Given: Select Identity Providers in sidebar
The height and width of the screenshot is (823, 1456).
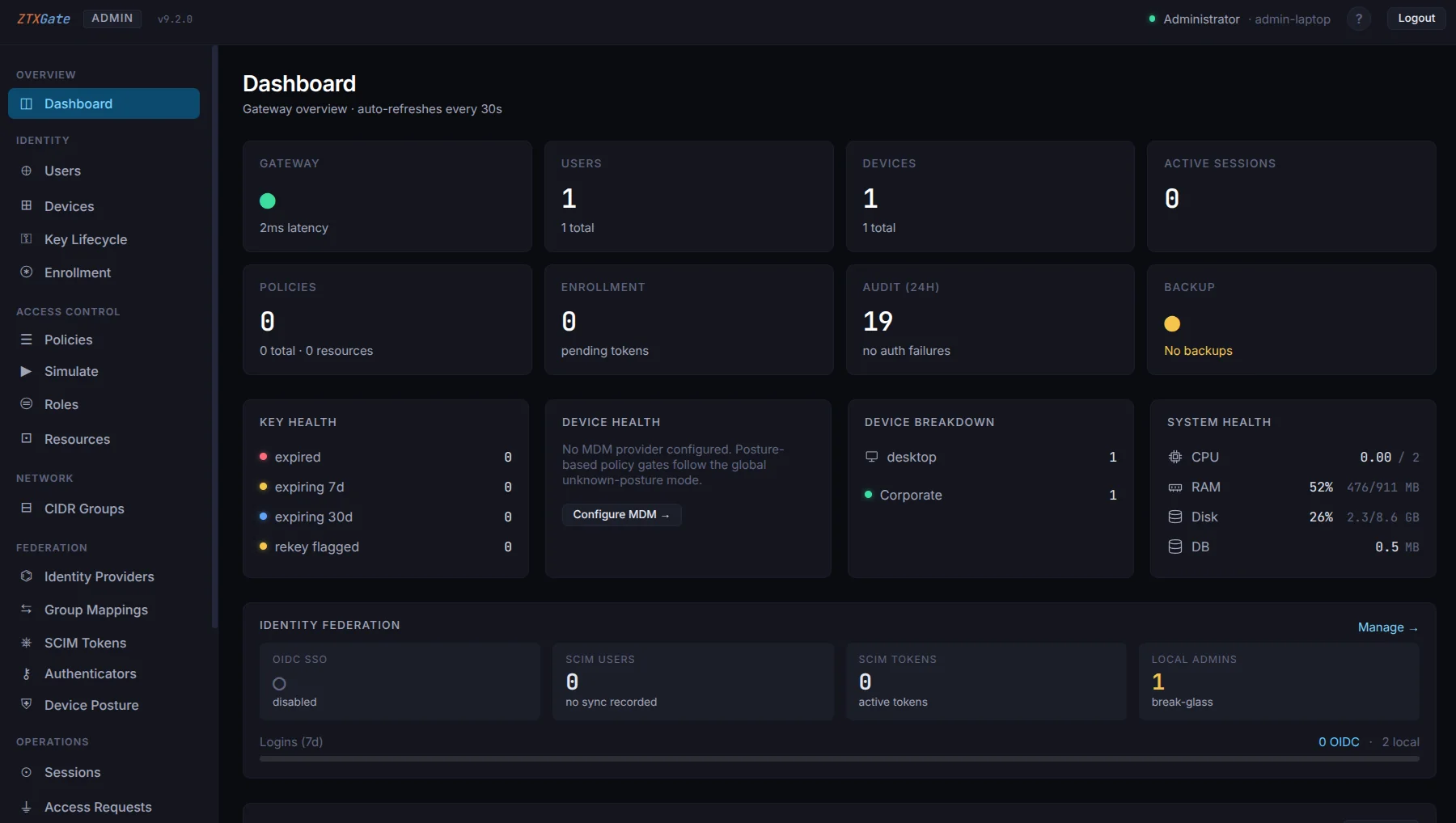Looking at the screenshot, I should (104, 576).
